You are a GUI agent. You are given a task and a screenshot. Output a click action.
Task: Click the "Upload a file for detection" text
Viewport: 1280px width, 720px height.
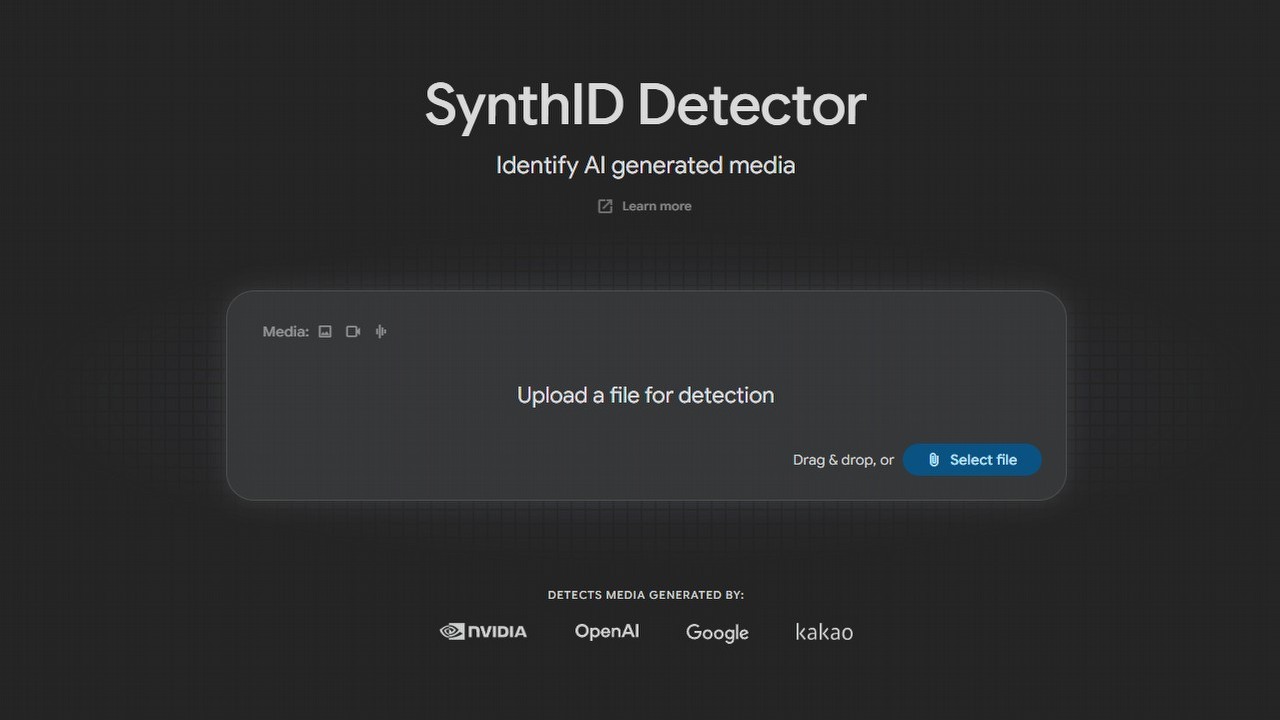click(645, 395)
